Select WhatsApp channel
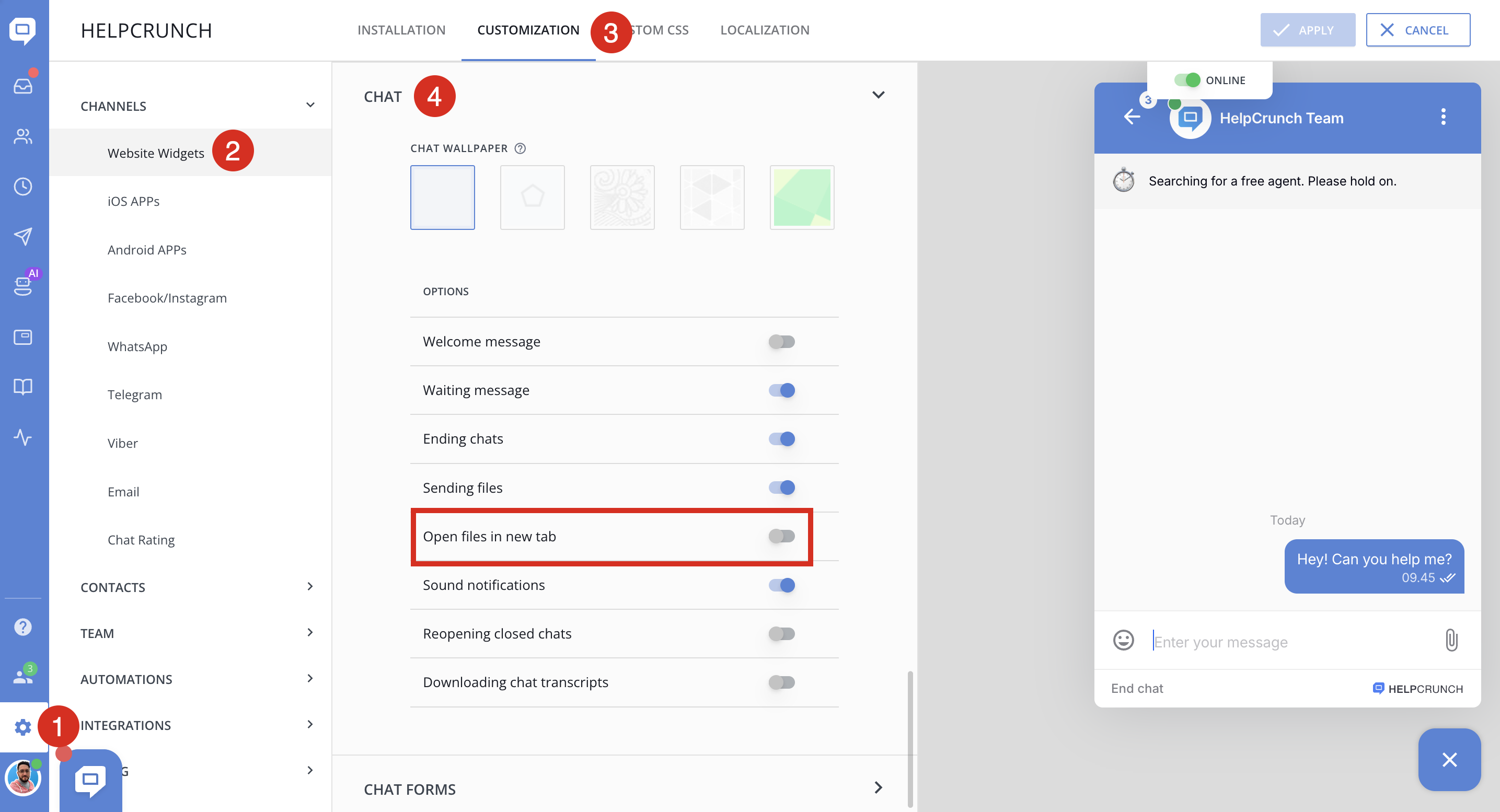The image size is (1500, 812). [x=137, y=347]
